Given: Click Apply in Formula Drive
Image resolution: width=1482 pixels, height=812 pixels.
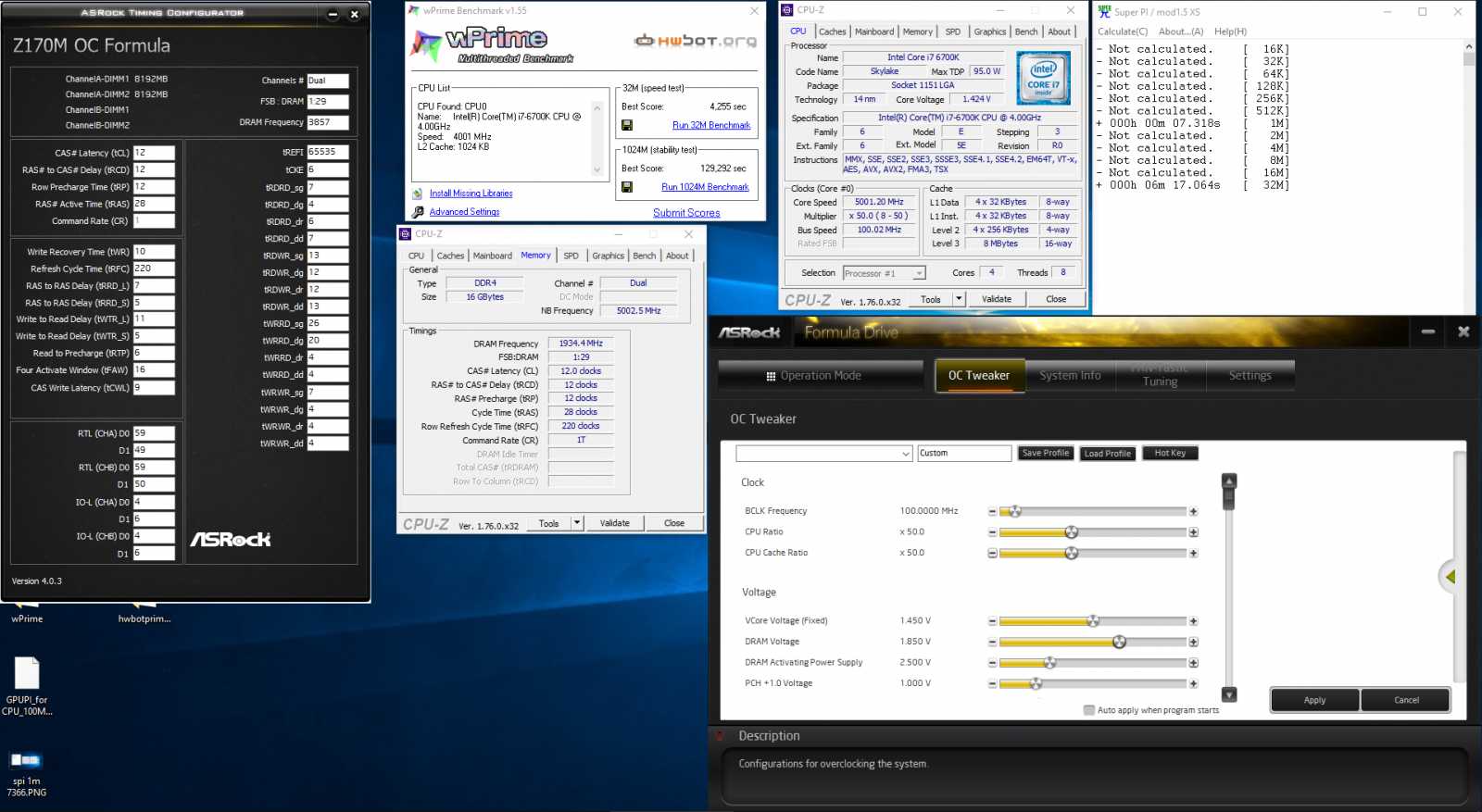Looking at the screenshot, I should click(1314, 700).
